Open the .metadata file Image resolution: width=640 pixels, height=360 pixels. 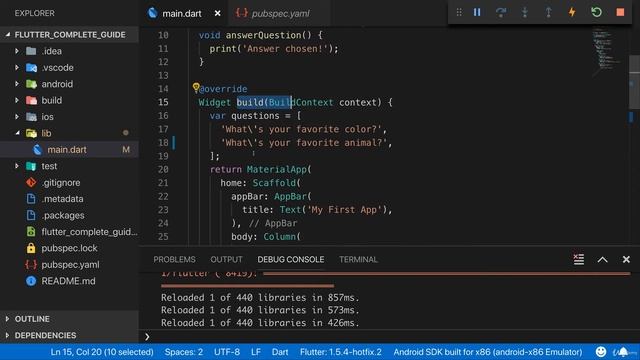62,199
